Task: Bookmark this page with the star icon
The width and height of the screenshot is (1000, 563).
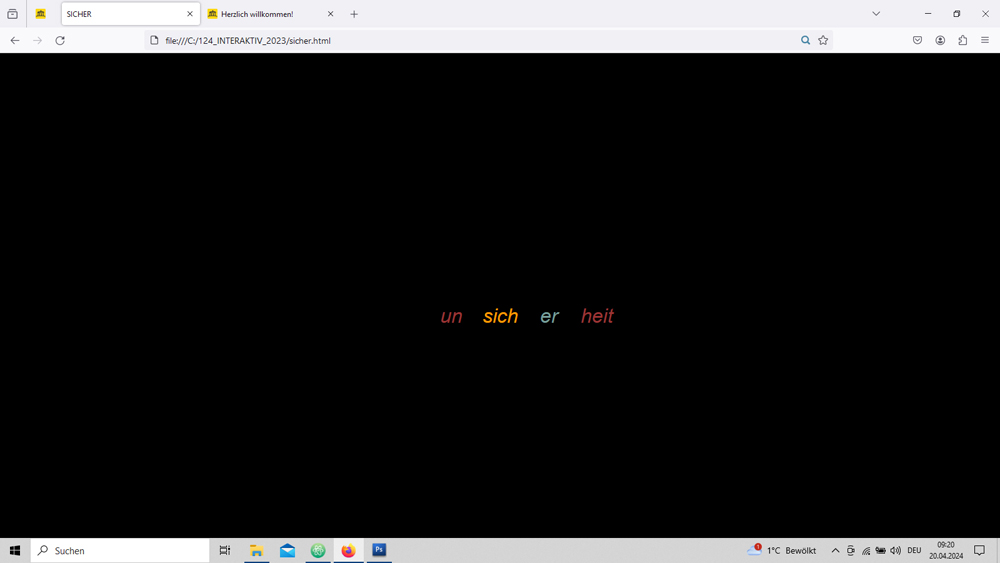Action: click(x=823, y=40)
